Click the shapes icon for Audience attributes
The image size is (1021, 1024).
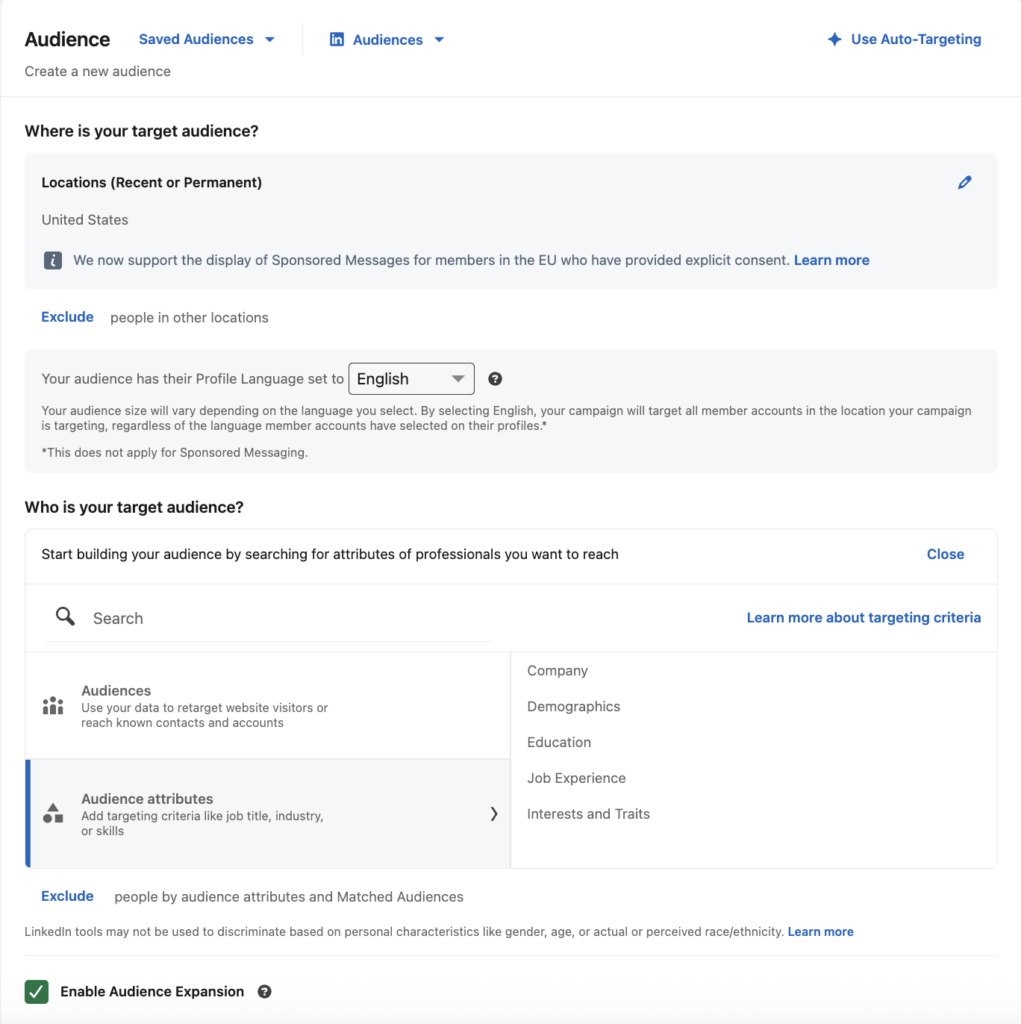pos(53,814)
